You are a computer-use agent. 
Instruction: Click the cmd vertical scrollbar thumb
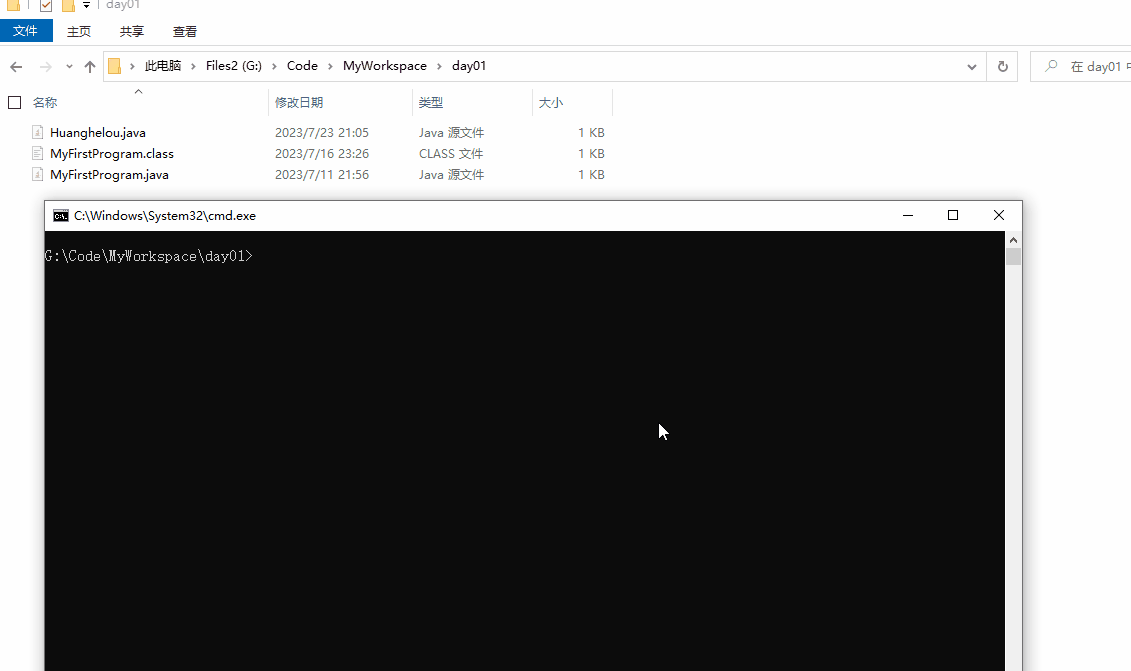(1013, 257)
